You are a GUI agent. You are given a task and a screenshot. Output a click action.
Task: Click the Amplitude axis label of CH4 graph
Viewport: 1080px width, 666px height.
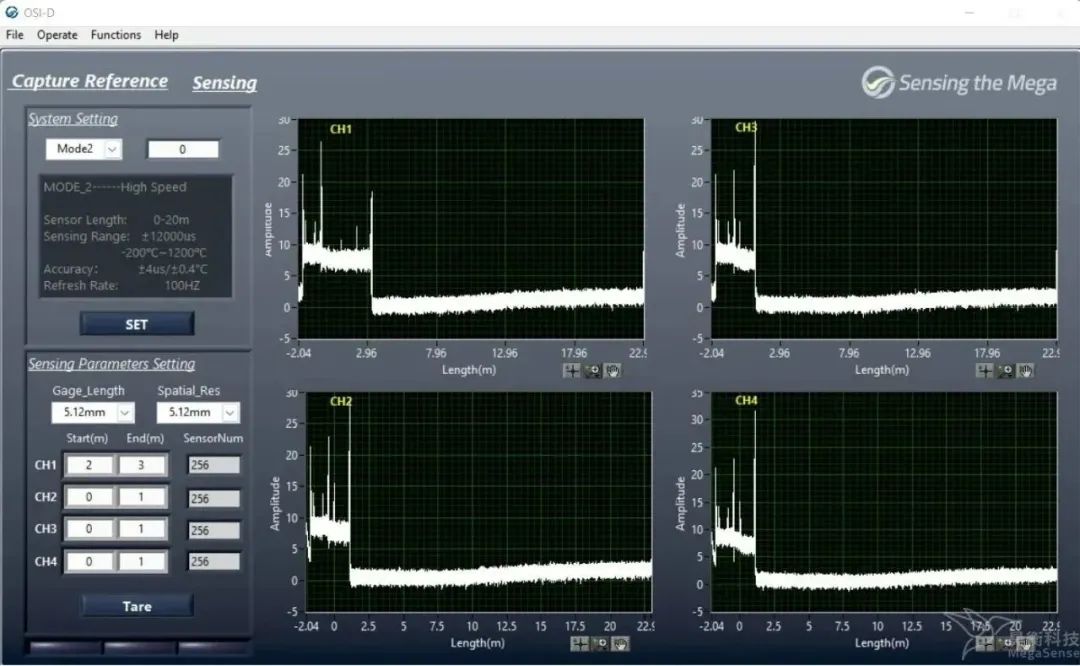click(x=681, y=503)
